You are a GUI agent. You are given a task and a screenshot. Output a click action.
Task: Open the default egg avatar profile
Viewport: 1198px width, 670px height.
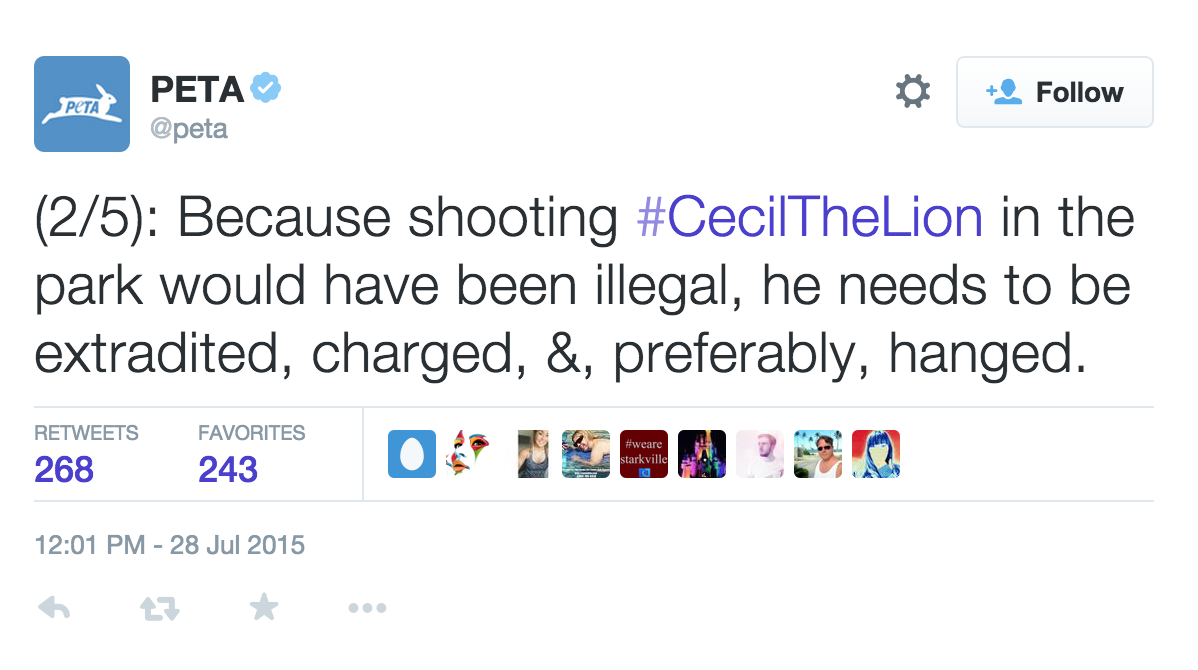pyautogui.click(x=412, y=454)
